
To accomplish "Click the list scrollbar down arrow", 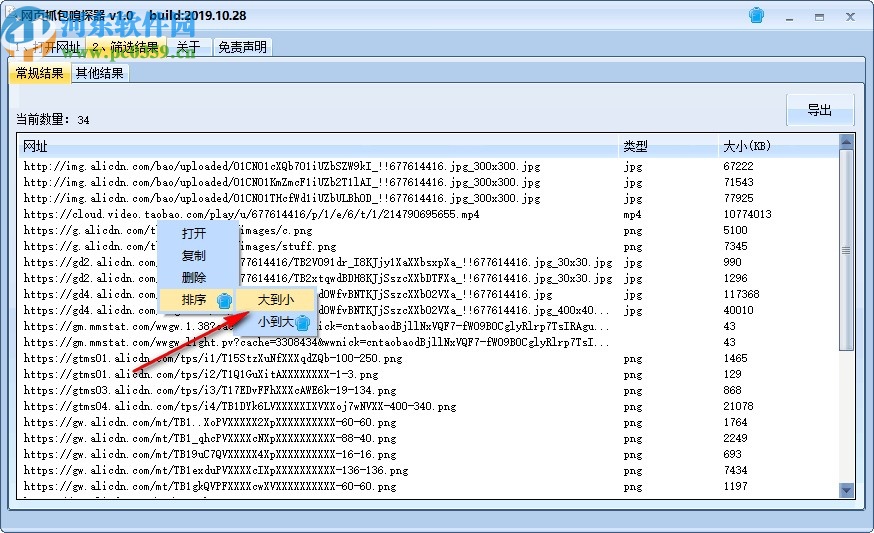I will 846,491.
